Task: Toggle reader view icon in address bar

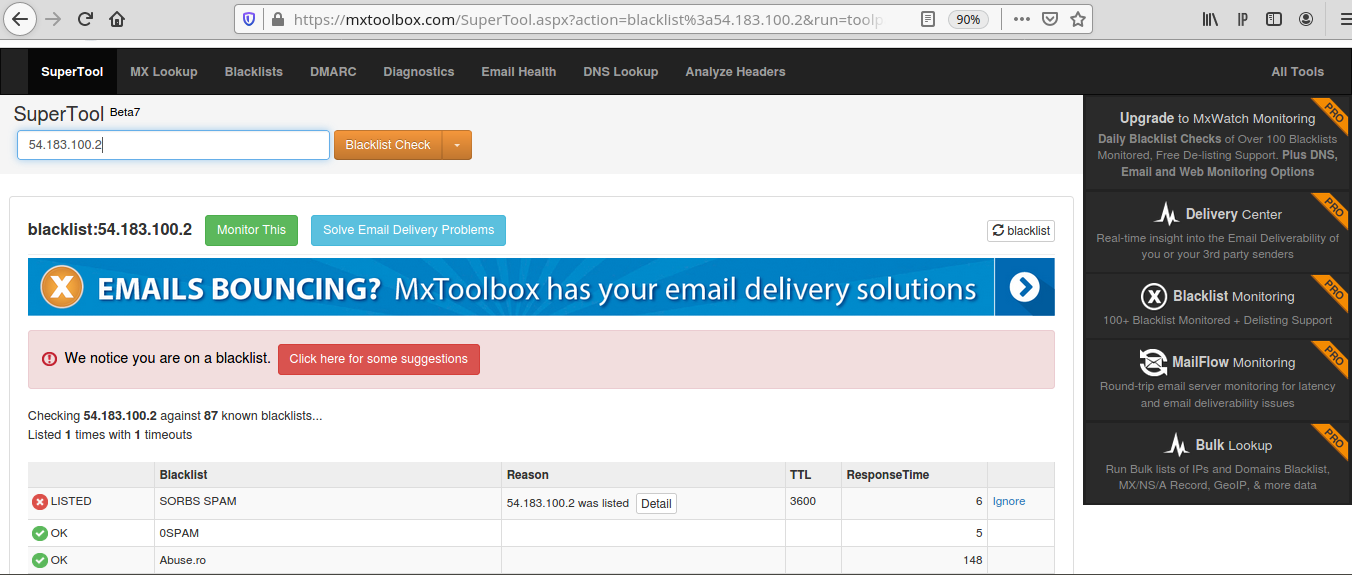Action: coord(928,19)
